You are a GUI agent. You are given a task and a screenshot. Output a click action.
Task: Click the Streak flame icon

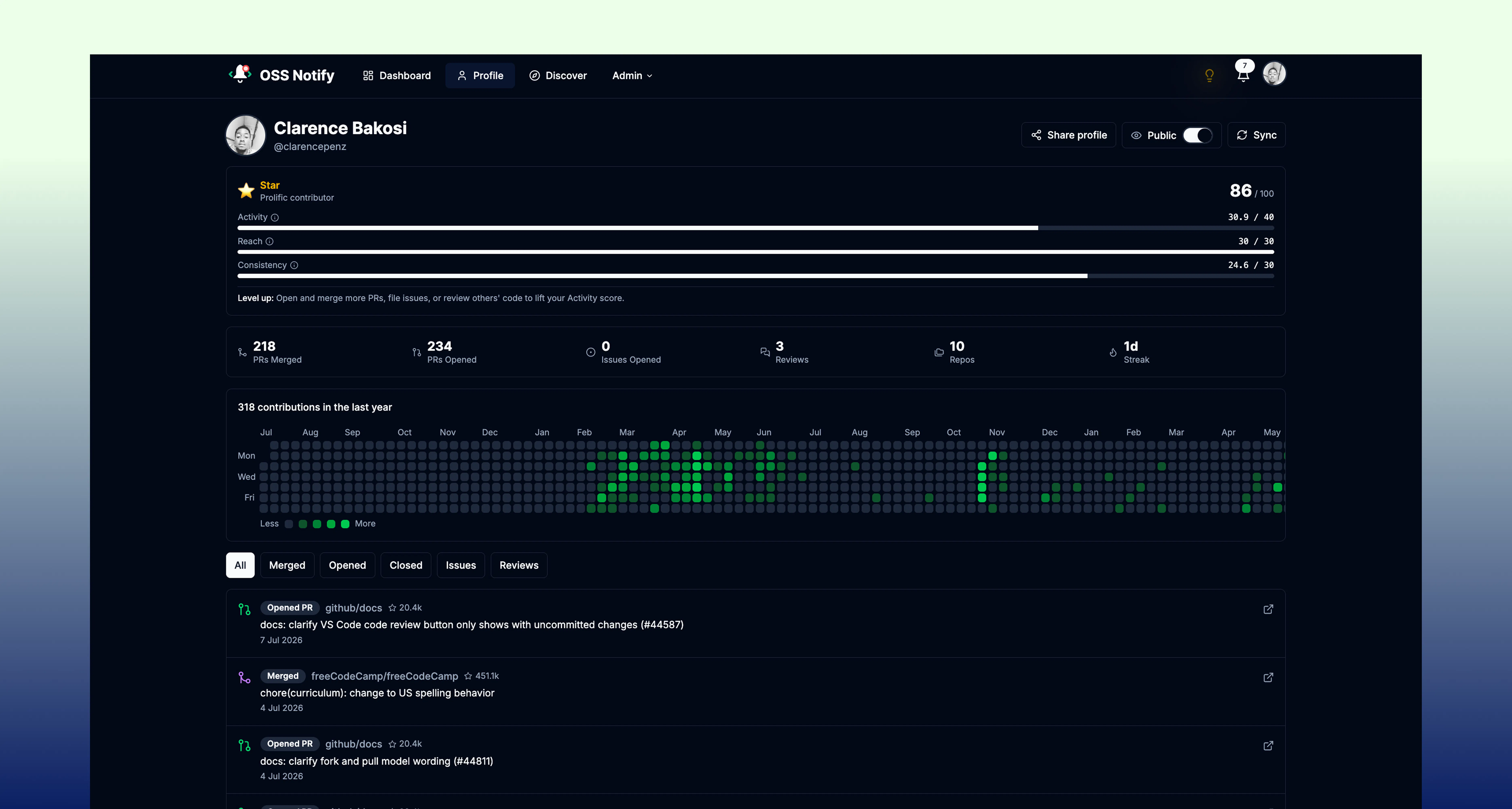point(1113,353)
